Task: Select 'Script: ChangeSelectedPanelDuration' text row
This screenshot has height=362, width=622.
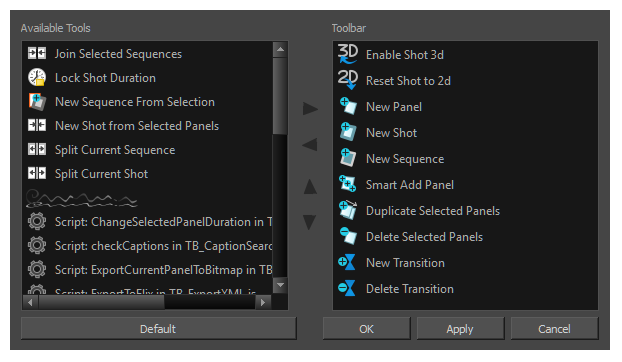Action: point(163,222)
